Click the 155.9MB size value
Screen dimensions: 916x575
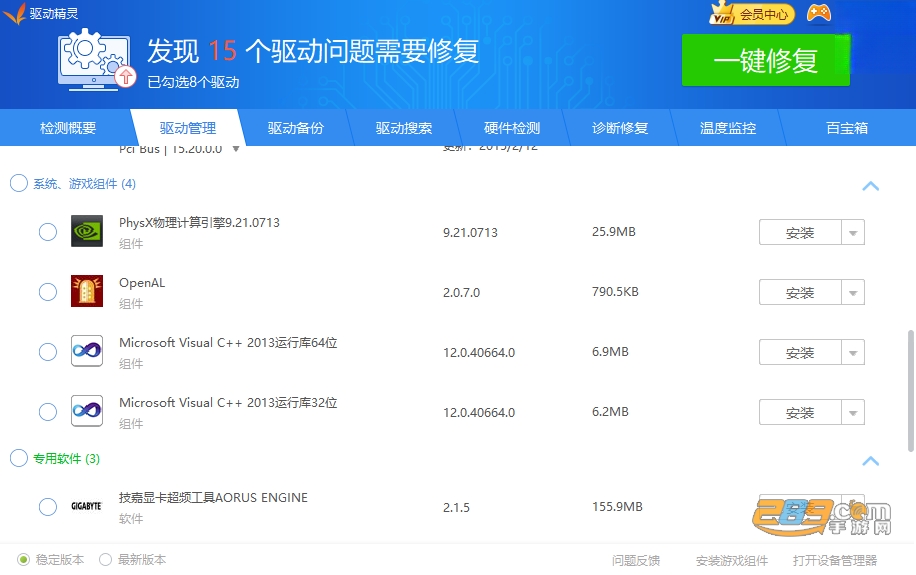617,507
